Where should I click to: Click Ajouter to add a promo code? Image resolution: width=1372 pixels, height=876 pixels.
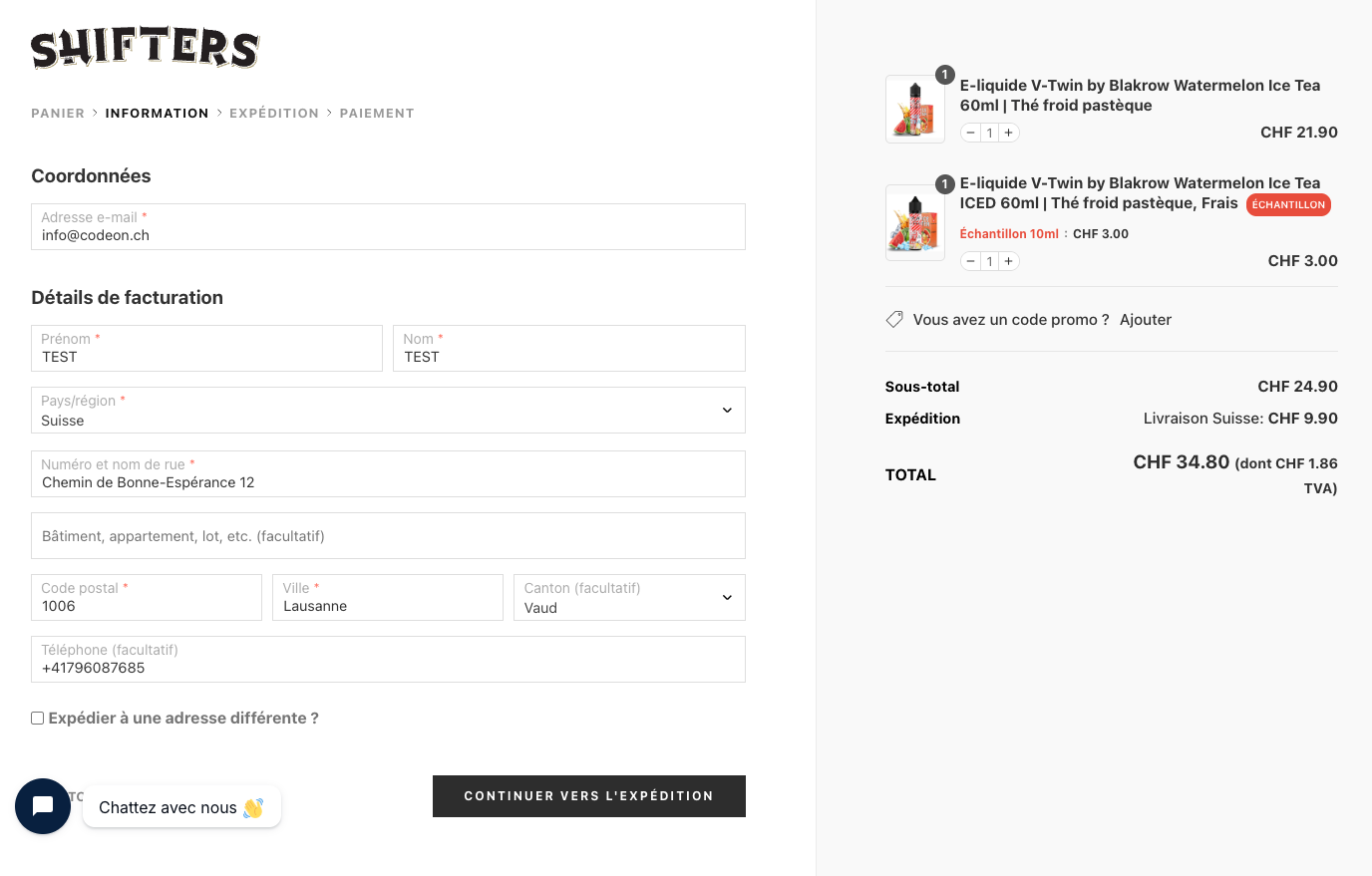tap(1145, 320)
